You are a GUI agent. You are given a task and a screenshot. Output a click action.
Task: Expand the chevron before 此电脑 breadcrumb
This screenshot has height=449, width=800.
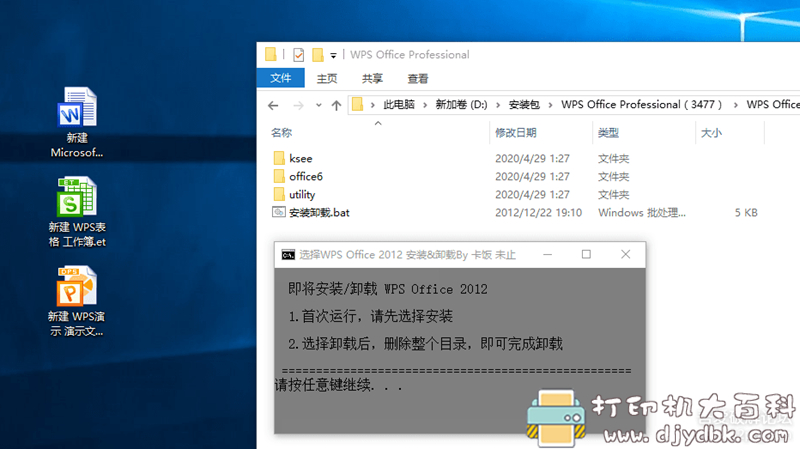click(x=373, y=105)
